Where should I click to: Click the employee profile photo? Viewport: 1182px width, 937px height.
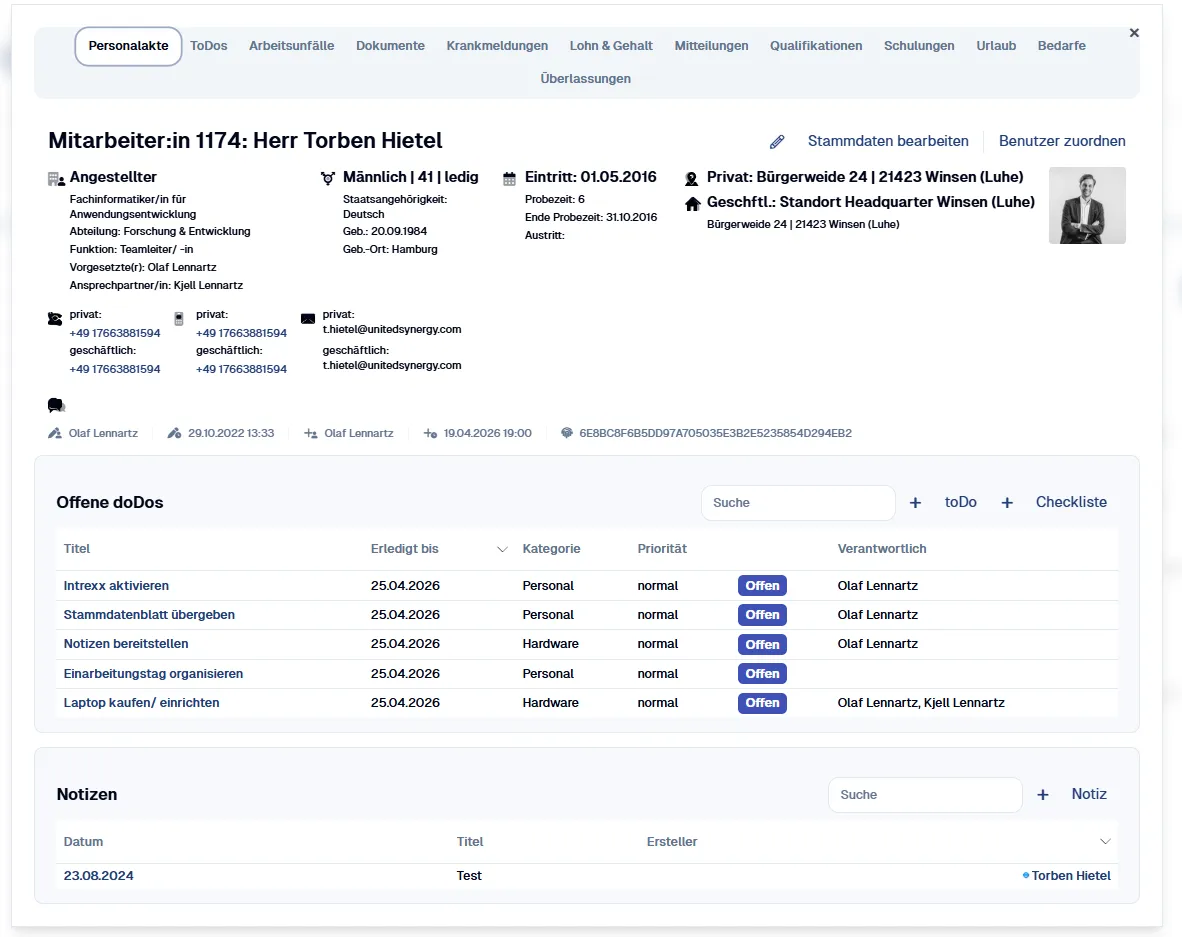(1087, 206)
